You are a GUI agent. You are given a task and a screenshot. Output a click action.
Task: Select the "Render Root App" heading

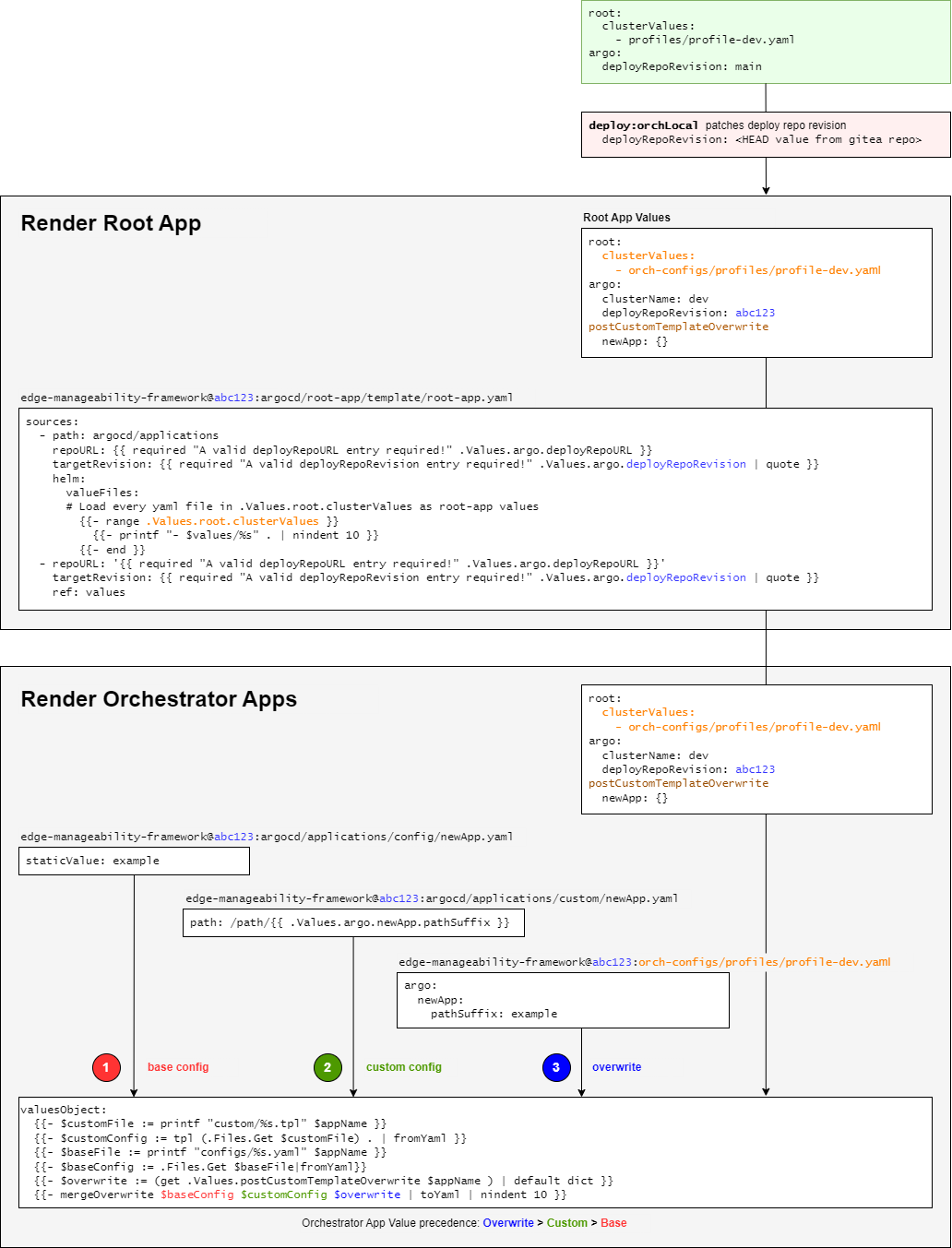[111, 222]
